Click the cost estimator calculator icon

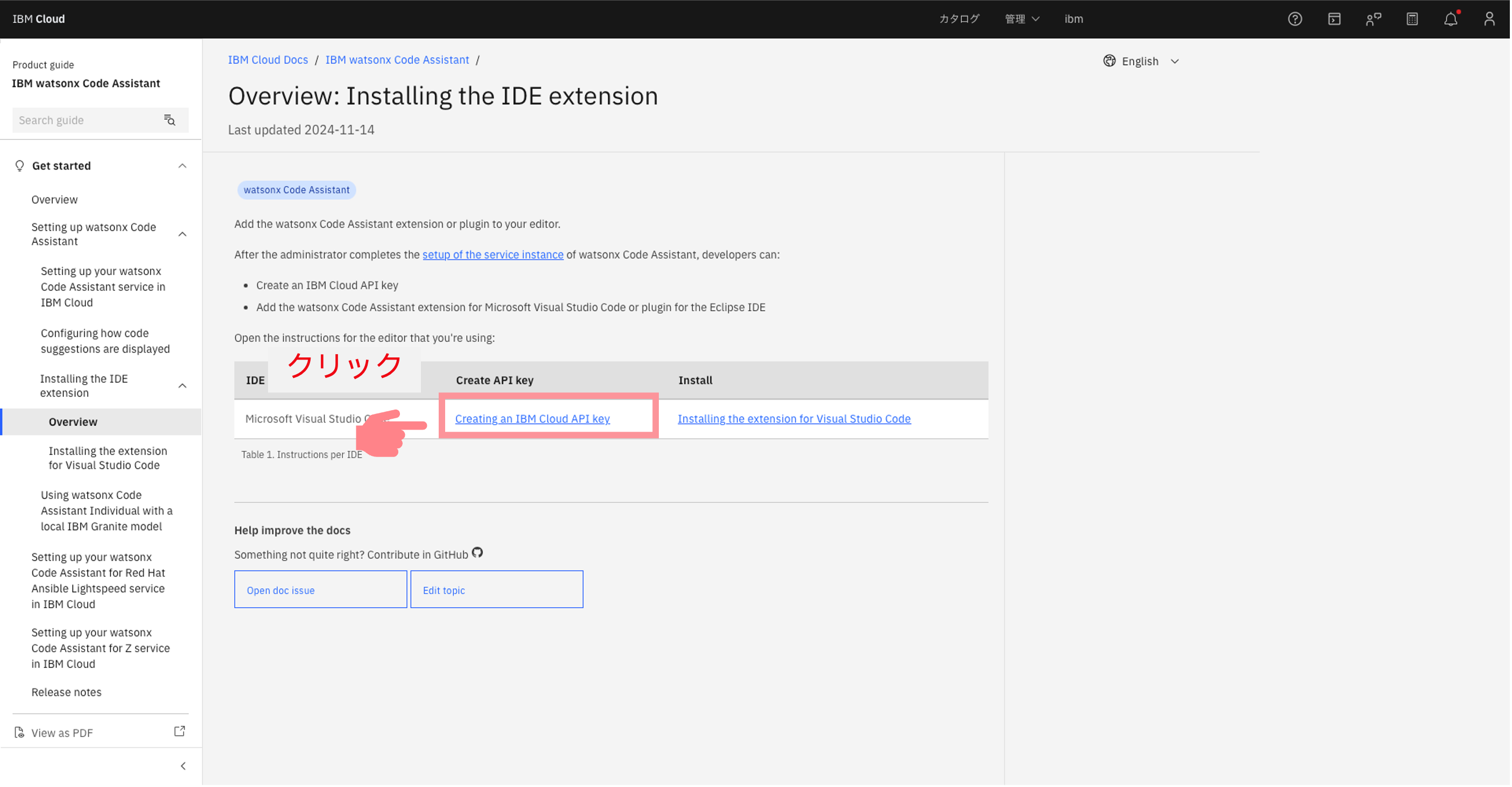pyautogui.click(x=1412, y=19)
